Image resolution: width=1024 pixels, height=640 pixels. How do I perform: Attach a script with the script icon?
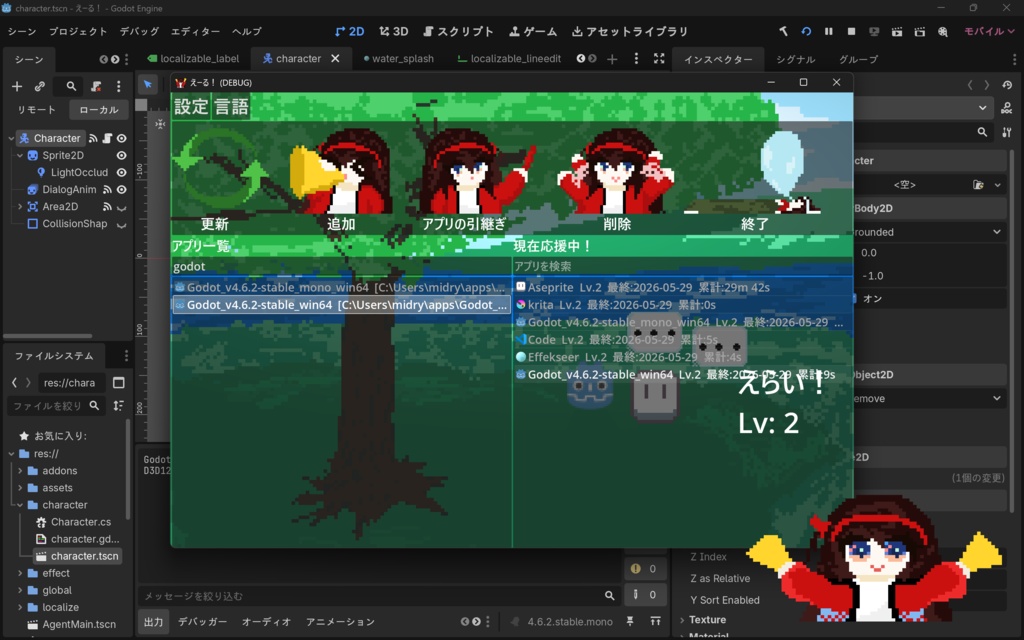point(96,86)
